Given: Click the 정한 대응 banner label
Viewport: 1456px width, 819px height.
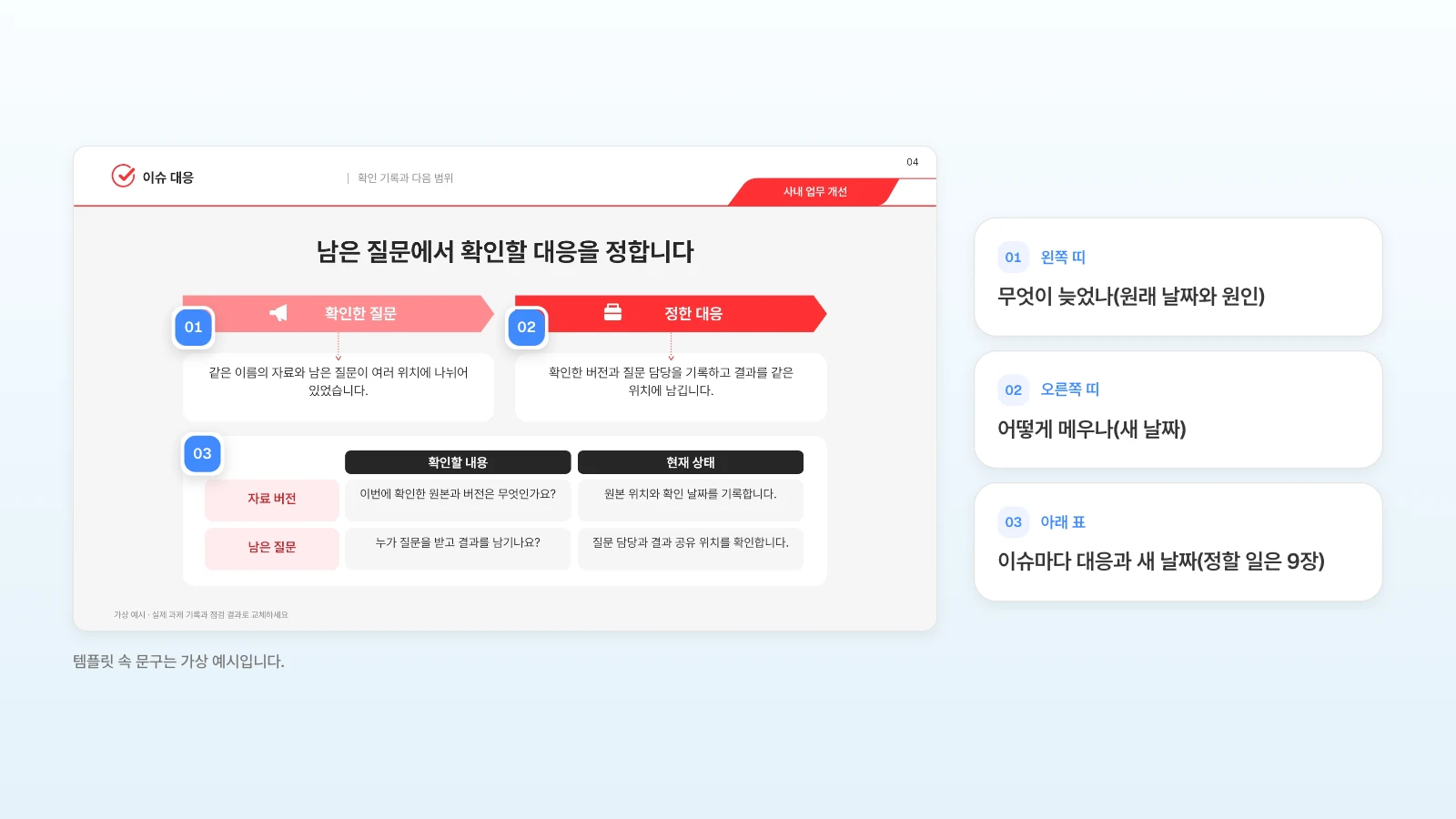Looking at the screenshot, I should click(x=693, y=314).
